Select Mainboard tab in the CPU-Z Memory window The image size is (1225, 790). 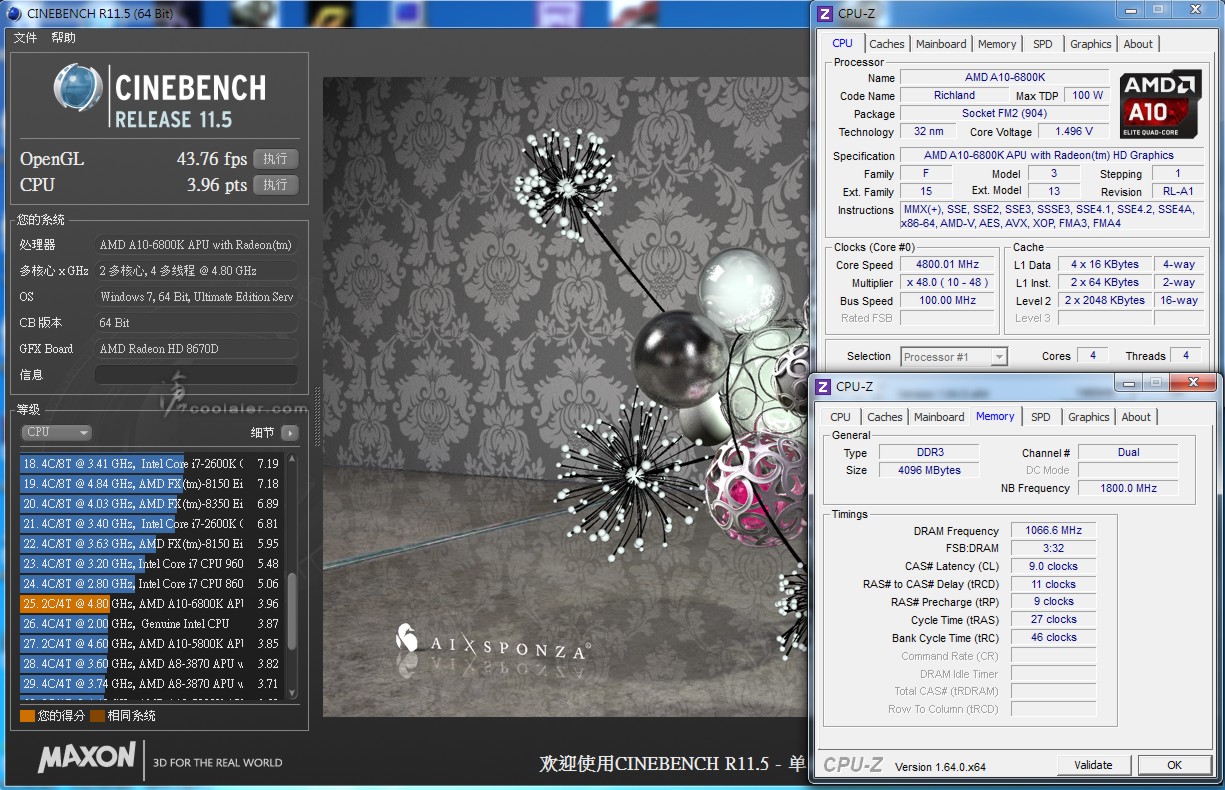pos(939,417)
